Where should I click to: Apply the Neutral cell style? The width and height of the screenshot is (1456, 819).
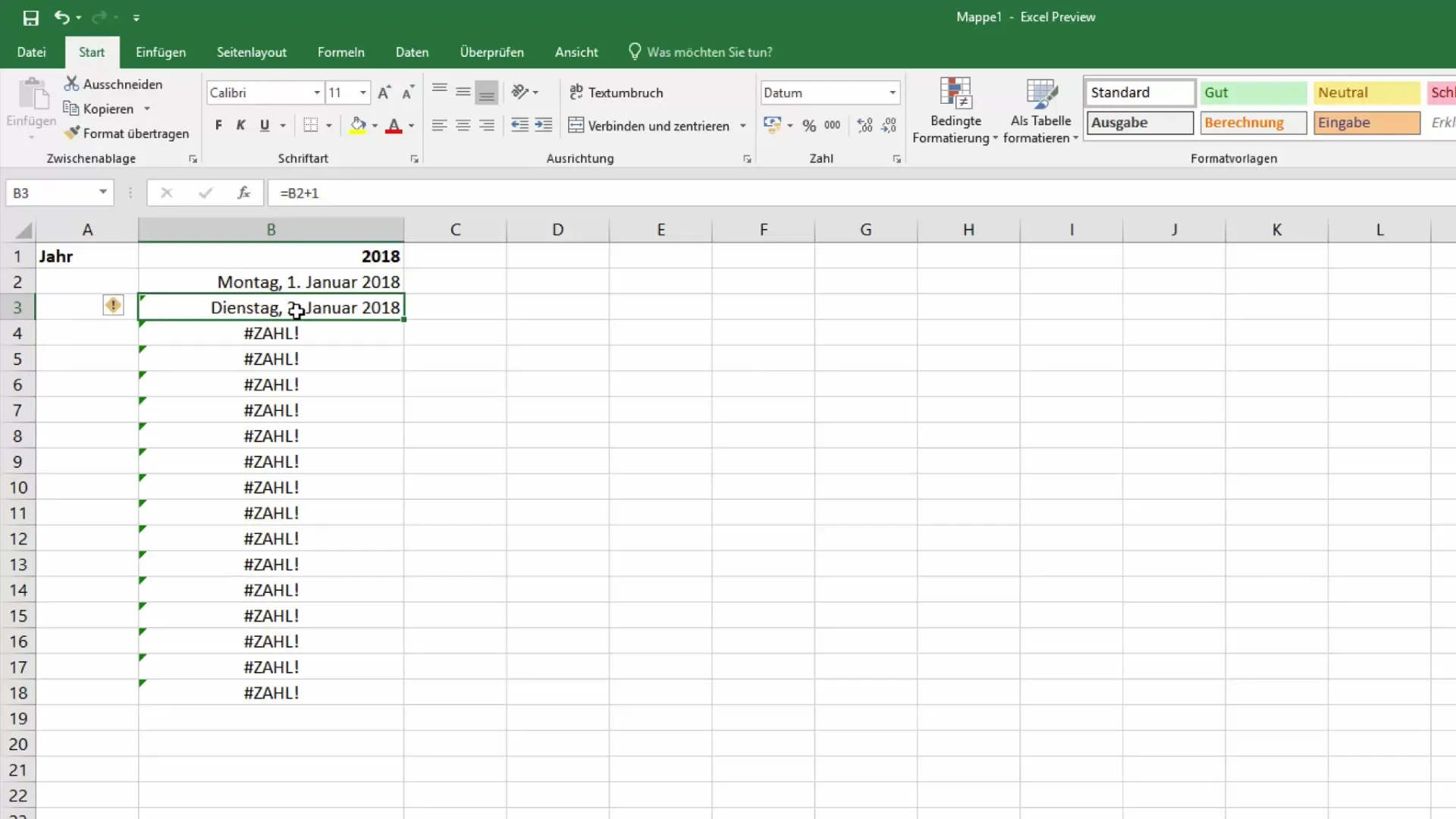pyautogui.click(x=1367, y=93)
